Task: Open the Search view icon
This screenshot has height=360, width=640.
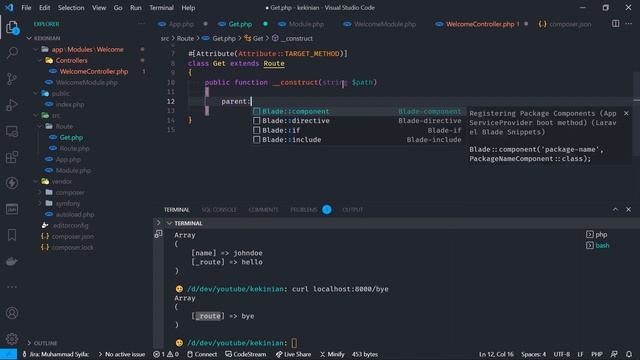Action: pyautogui.click(x=12, y=53)
